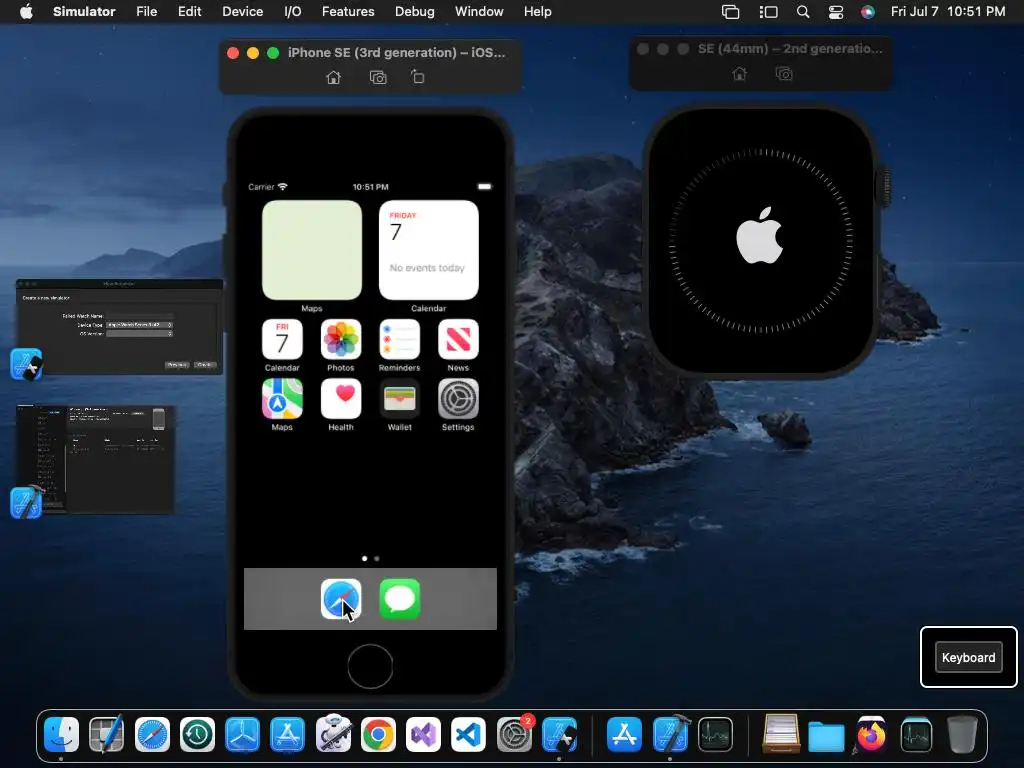
Task: Click the Rotate device icon in iPhone SE toolbar
Action: (x=418, y=78)
